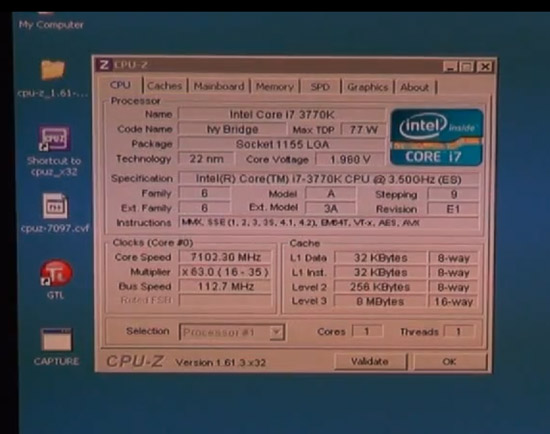This screenshot has width=550, height=434.
Task: Click the Model value A
Action: click(x=330, y=194)
